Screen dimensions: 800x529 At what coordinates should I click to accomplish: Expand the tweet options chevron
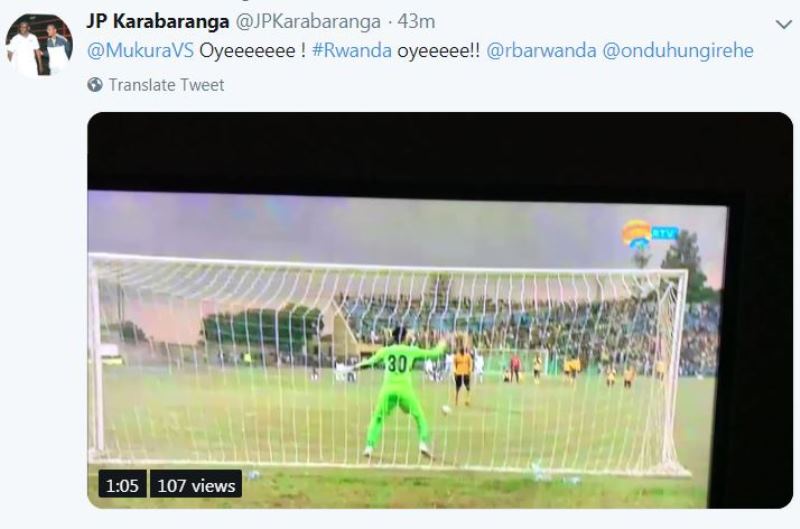point(783,24)
